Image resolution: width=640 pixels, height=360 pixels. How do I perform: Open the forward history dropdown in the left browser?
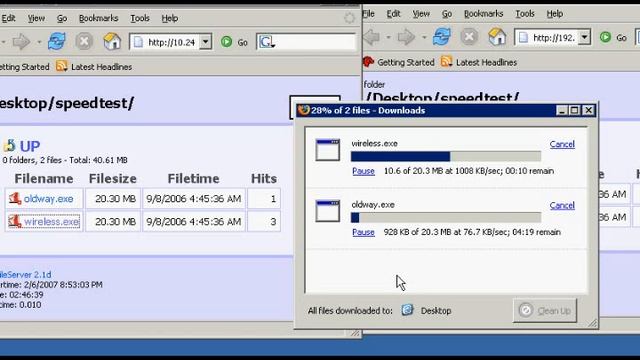coord(39,42)
